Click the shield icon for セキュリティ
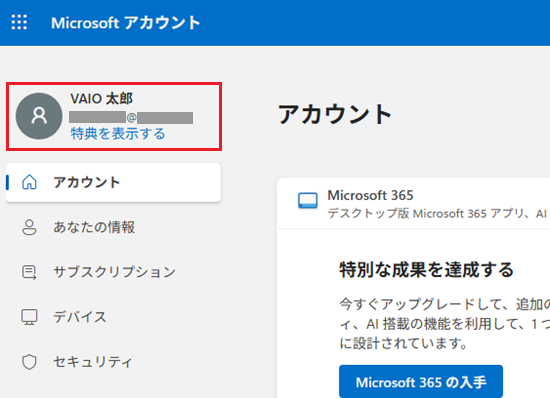 pos(29,362)
